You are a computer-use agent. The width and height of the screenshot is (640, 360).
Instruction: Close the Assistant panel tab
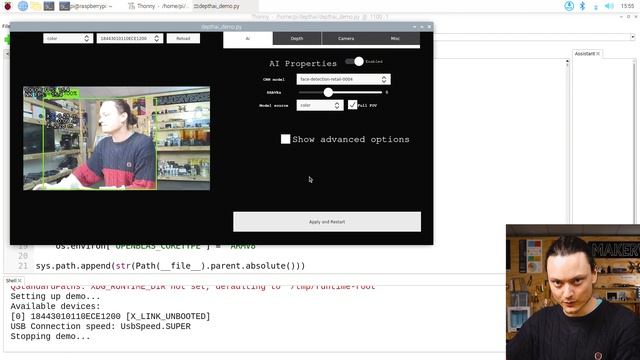[598, 54]
